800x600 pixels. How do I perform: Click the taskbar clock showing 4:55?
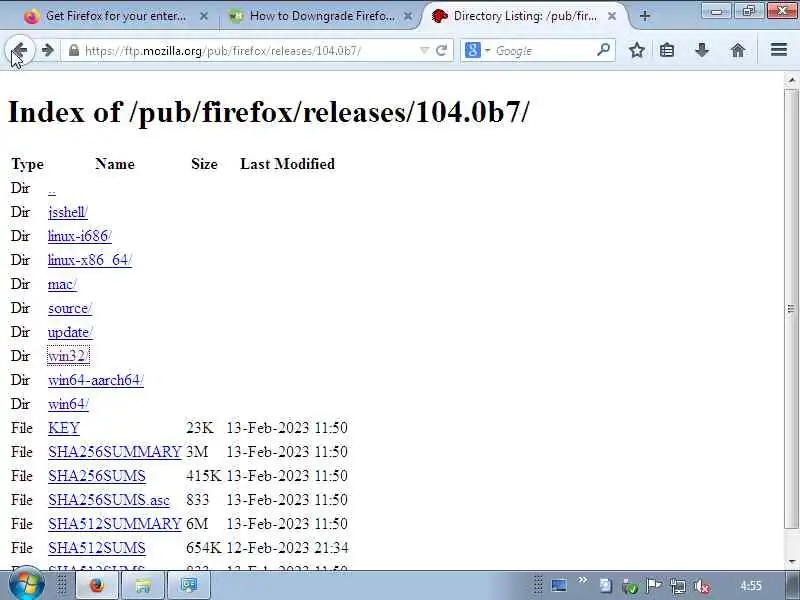(751, 586)
